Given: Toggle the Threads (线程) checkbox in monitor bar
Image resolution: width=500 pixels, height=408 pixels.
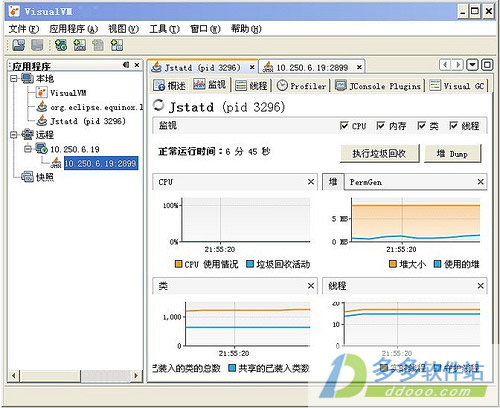Looking at the screenshot, I should point(453,126).
